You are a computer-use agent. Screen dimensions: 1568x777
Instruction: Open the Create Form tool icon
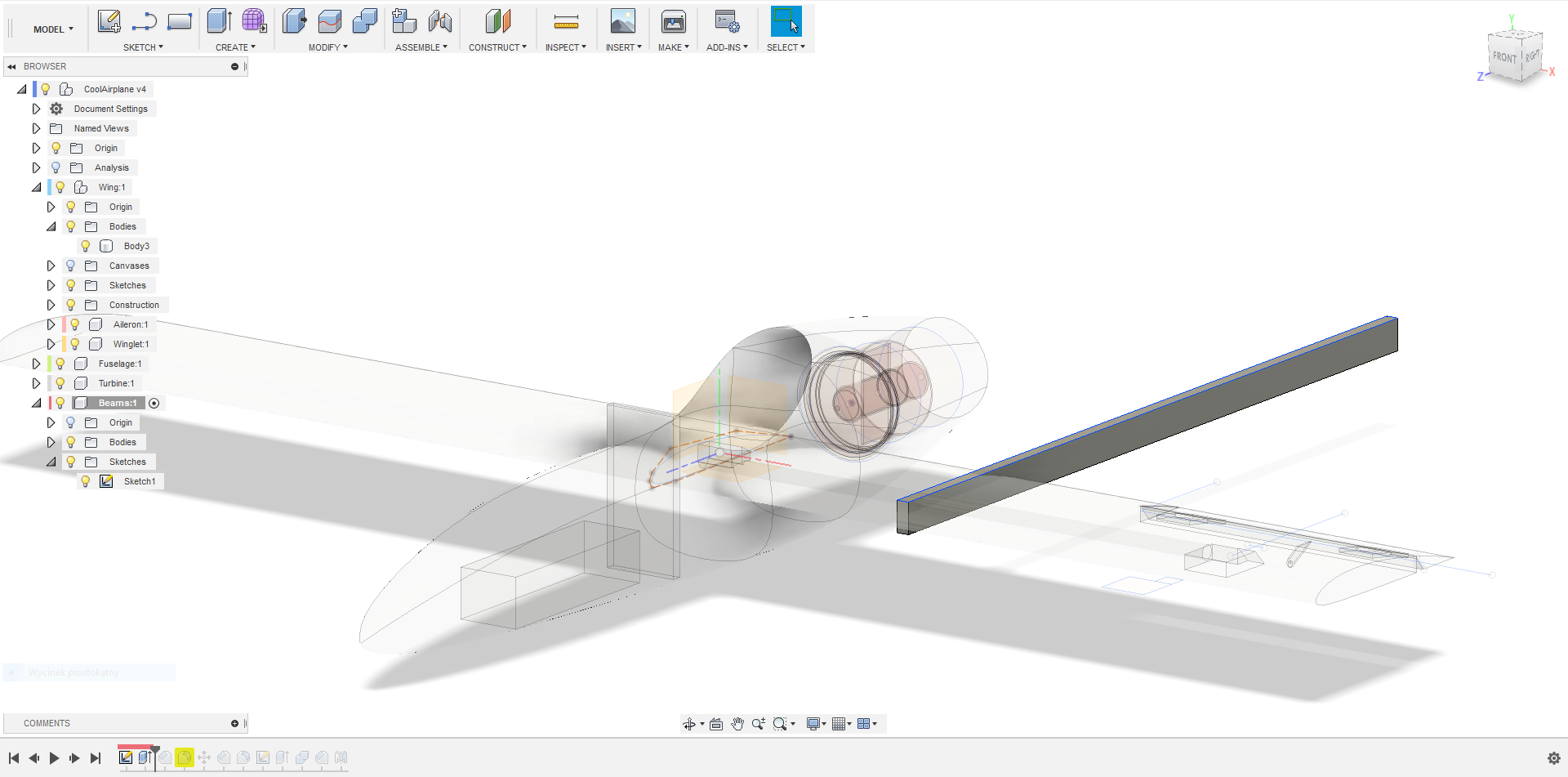click(254, 21)
